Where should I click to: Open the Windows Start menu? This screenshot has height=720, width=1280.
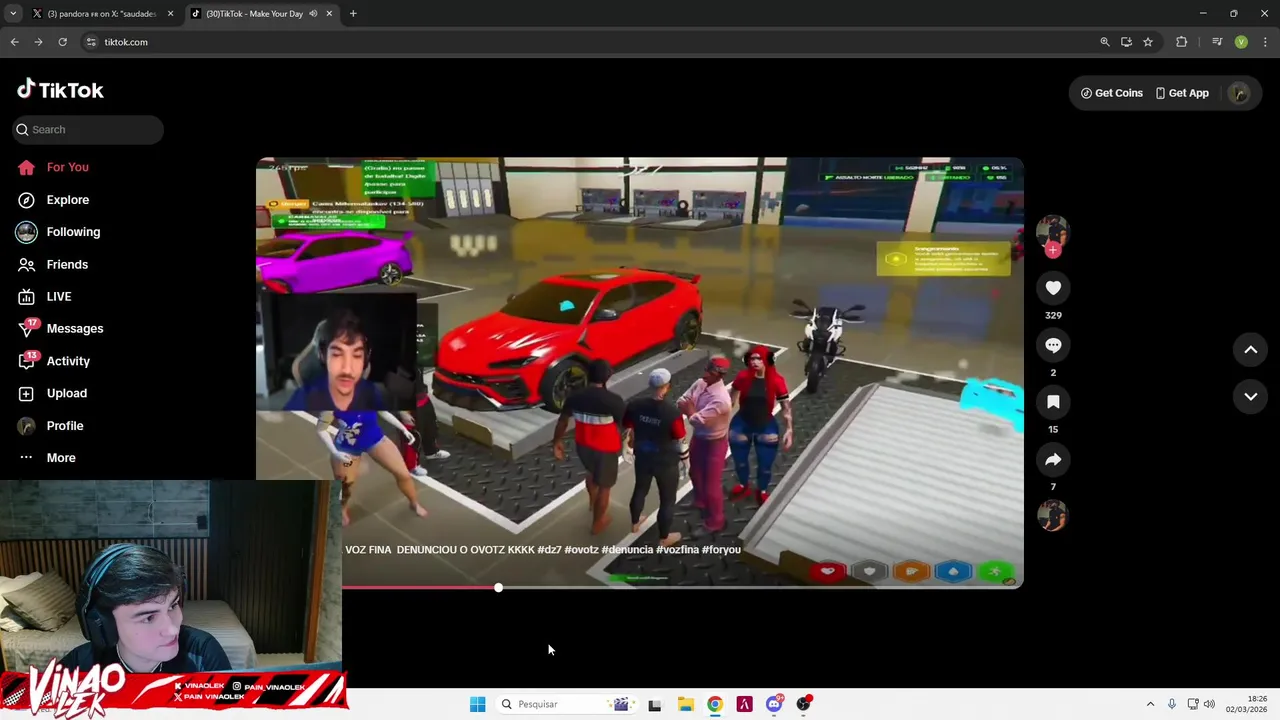click(478, 704)
